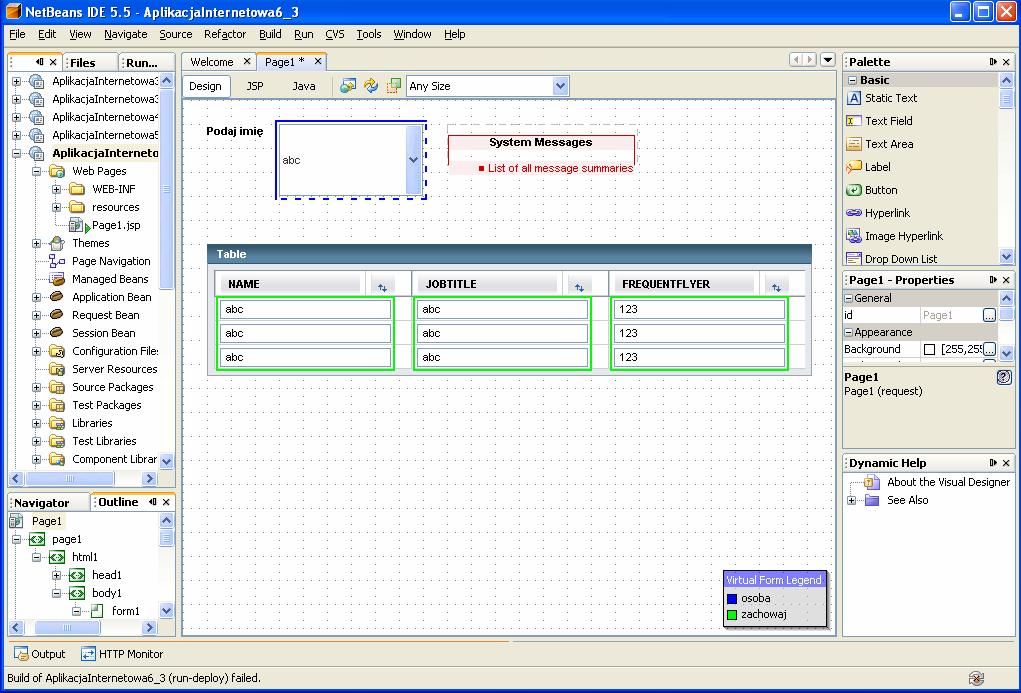
Task: Click the blue osoba legend swatch
Action: (732, 599)
